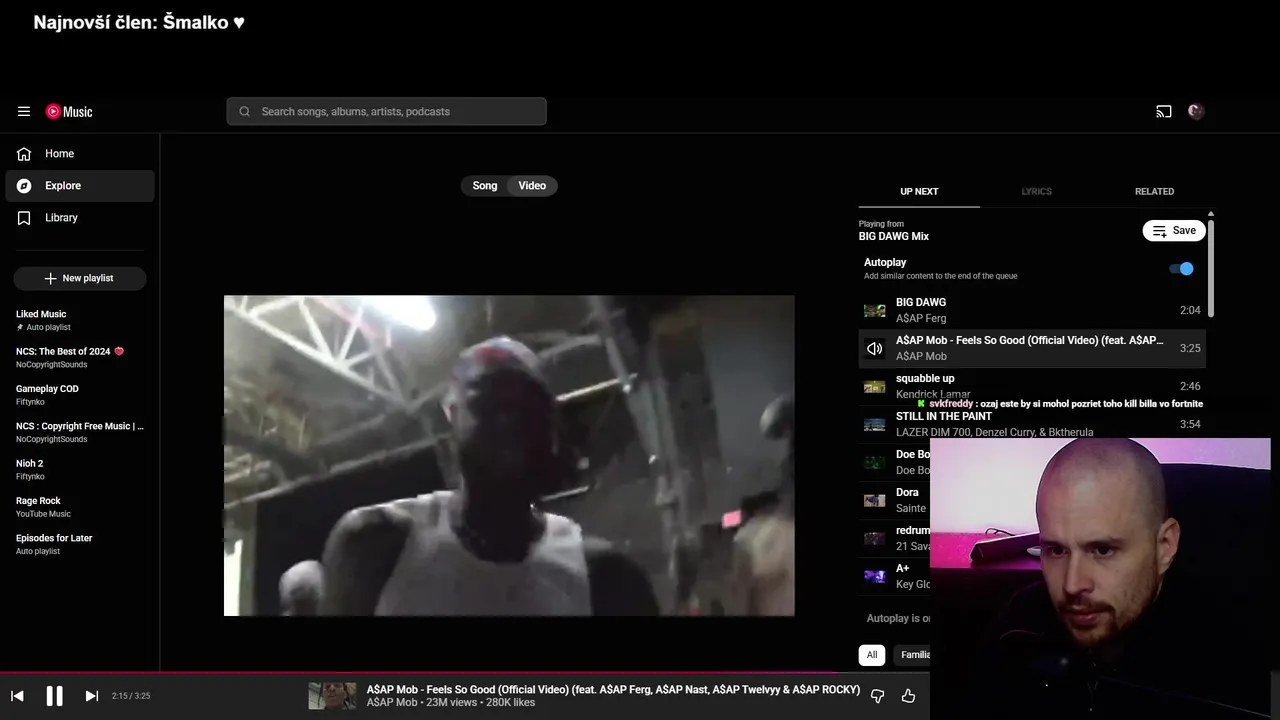The image size is (1280, 720).
Task: Open Explore in sidebar
Action: pyautogui.click(x=80, y=186)
